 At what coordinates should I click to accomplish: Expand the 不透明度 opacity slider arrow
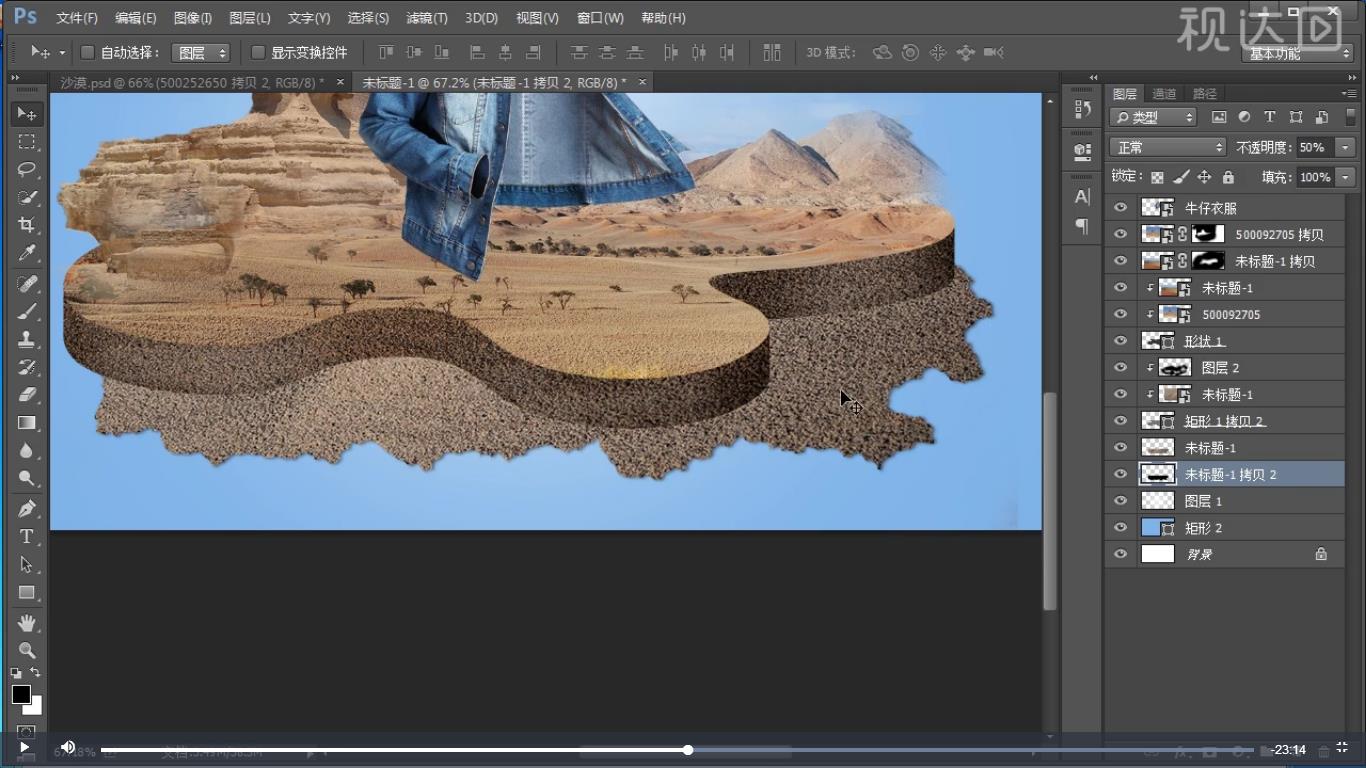(x=1345, y=147)
